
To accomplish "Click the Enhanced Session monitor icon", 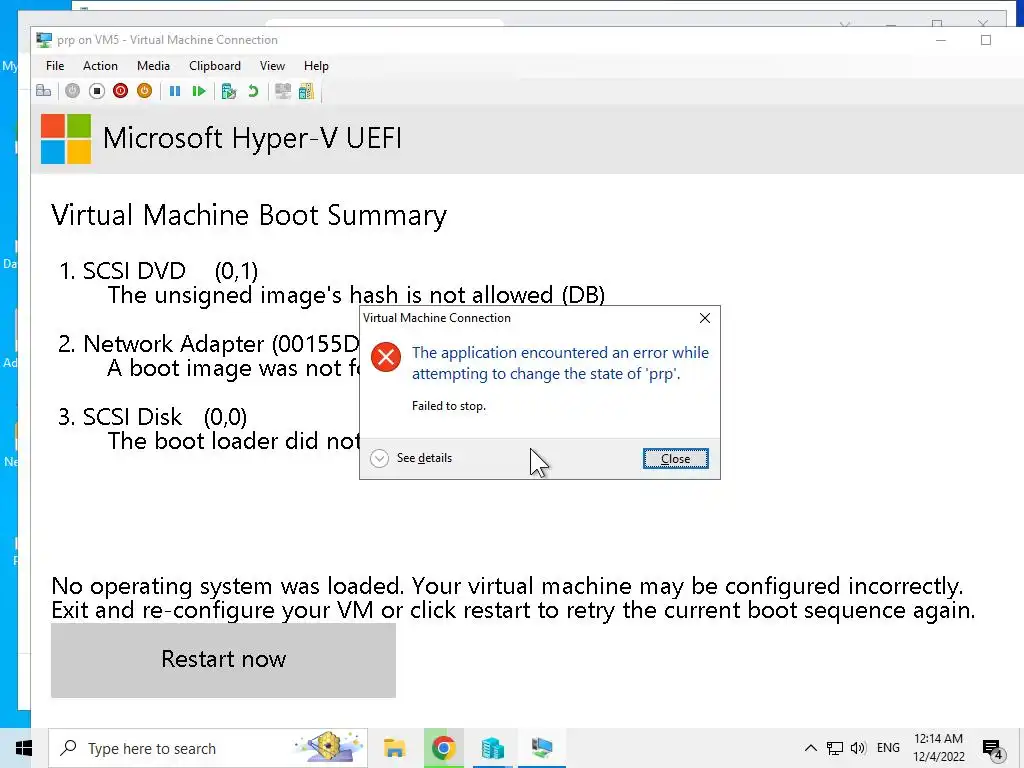I will click(283, 91).
